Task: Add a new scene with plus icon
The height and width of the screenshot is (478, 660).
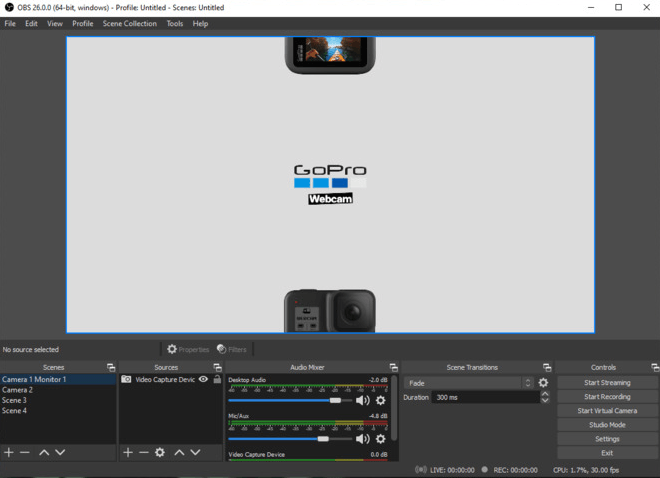Action: (9, 452)
